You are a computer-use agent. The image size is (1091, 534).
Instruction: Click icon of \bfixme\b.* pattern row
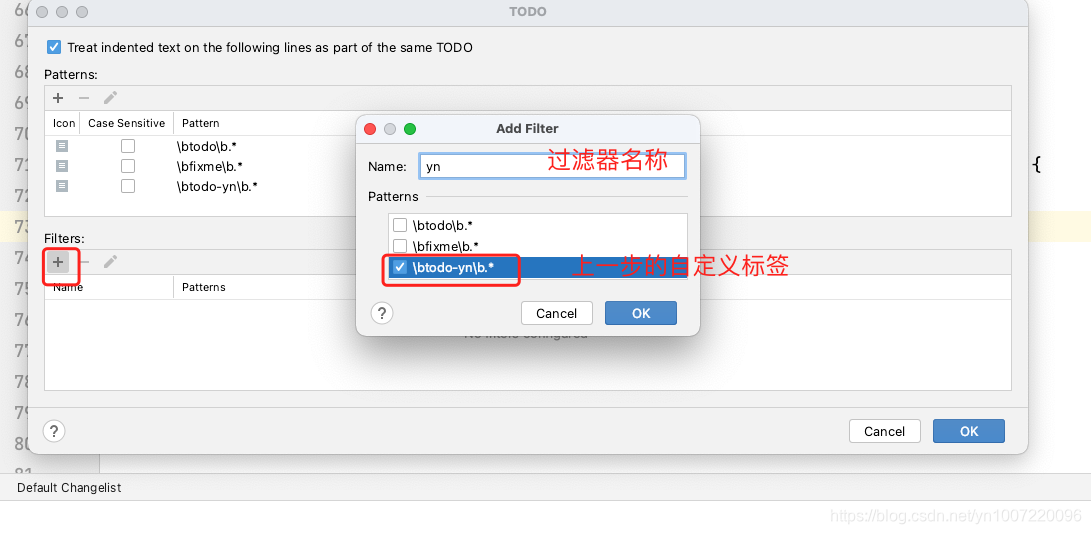pyautogui.click(x=62, y=166)
